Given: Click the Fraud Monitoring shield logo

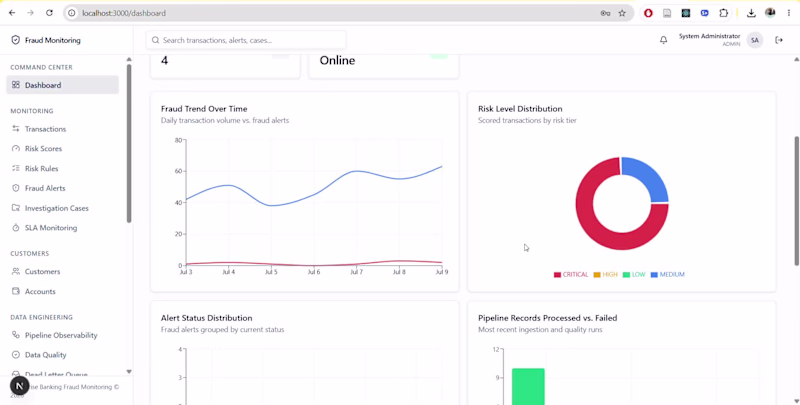Looking at the screenshot, I should pyautogui.click(x=15, y=40).
